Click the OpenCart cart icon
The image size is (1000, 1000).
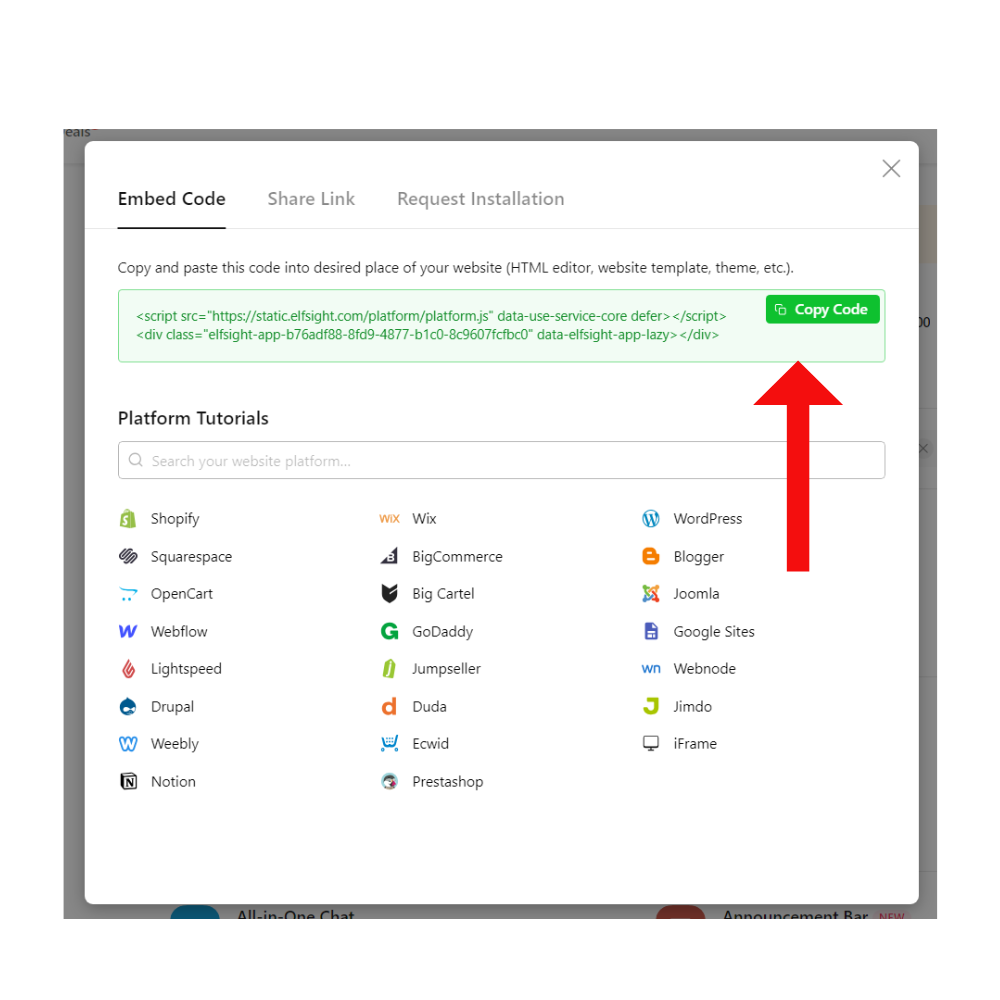pos(128,594)
